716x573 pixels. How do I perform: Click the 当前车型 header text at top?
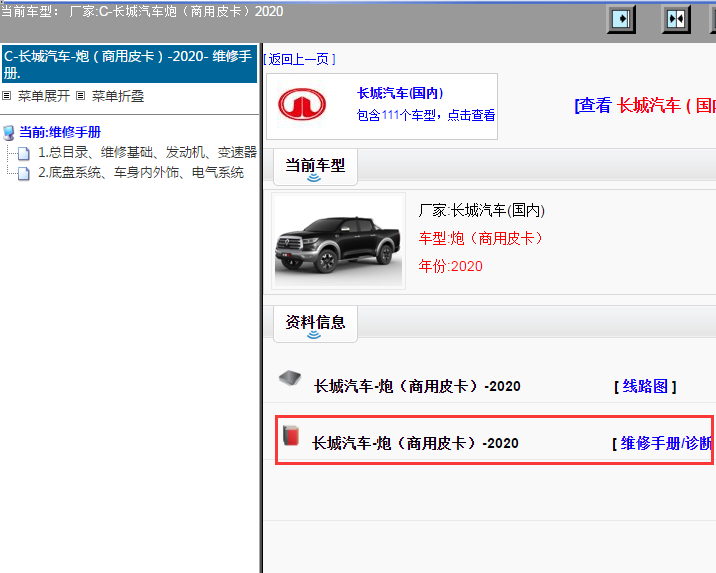(x=142, y=11)
